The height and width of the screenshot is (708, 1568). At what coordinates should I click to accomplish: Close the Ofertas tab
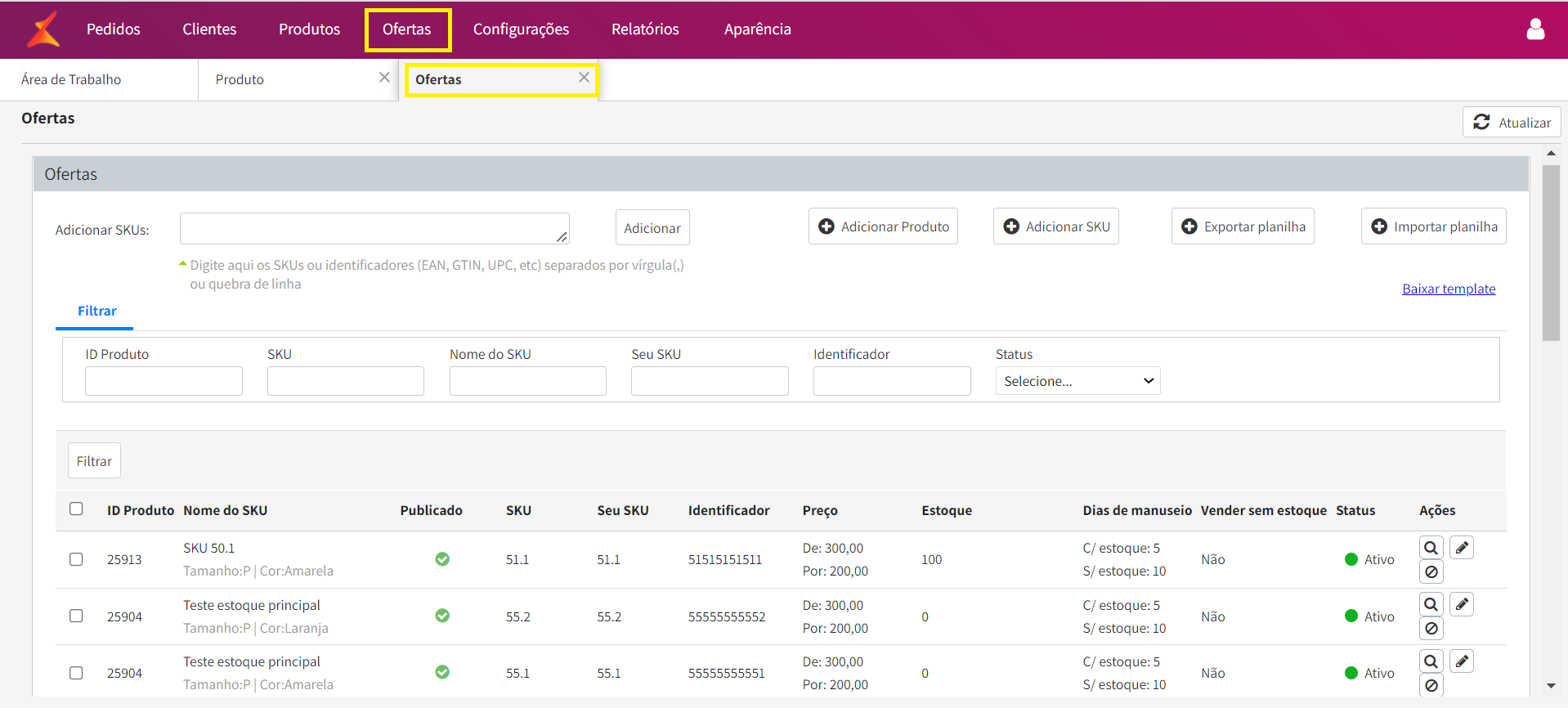click(584, 78)
